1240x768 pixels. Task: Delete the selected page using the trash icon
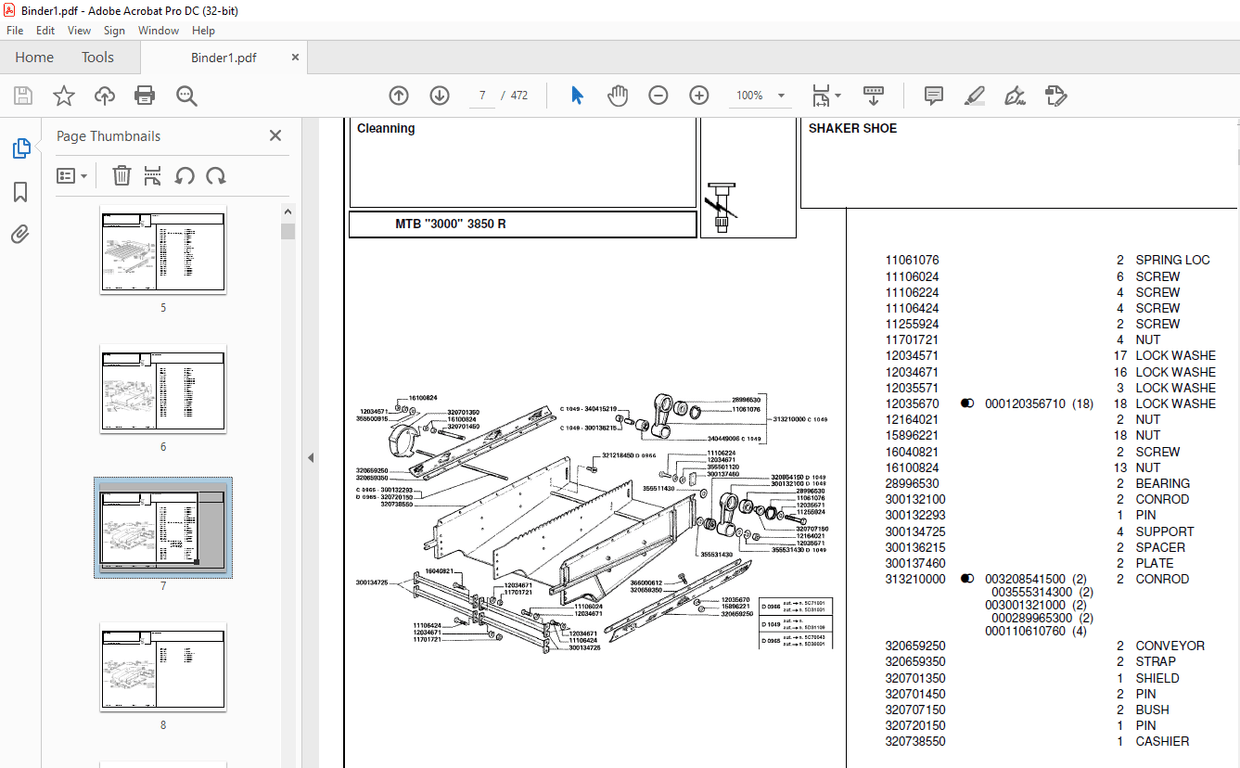[x=122, y=176]
